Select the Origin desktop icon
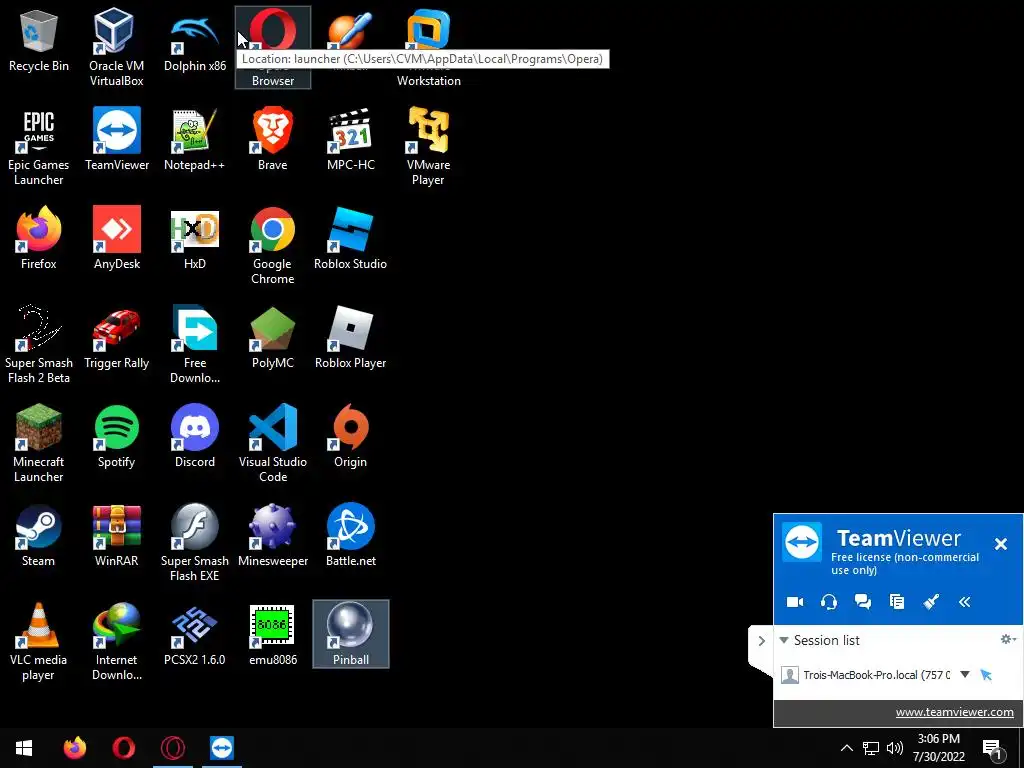The width and height of the screenshot is (1024, 768). [x=351, y=437]
